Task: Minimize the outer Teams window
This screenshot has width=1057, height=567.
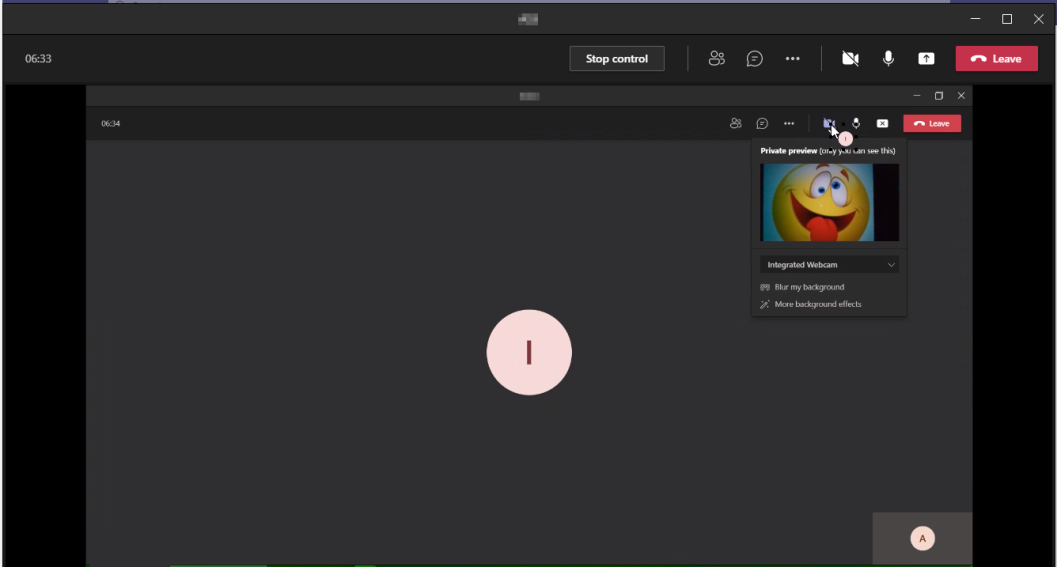Action: point(975,19)
